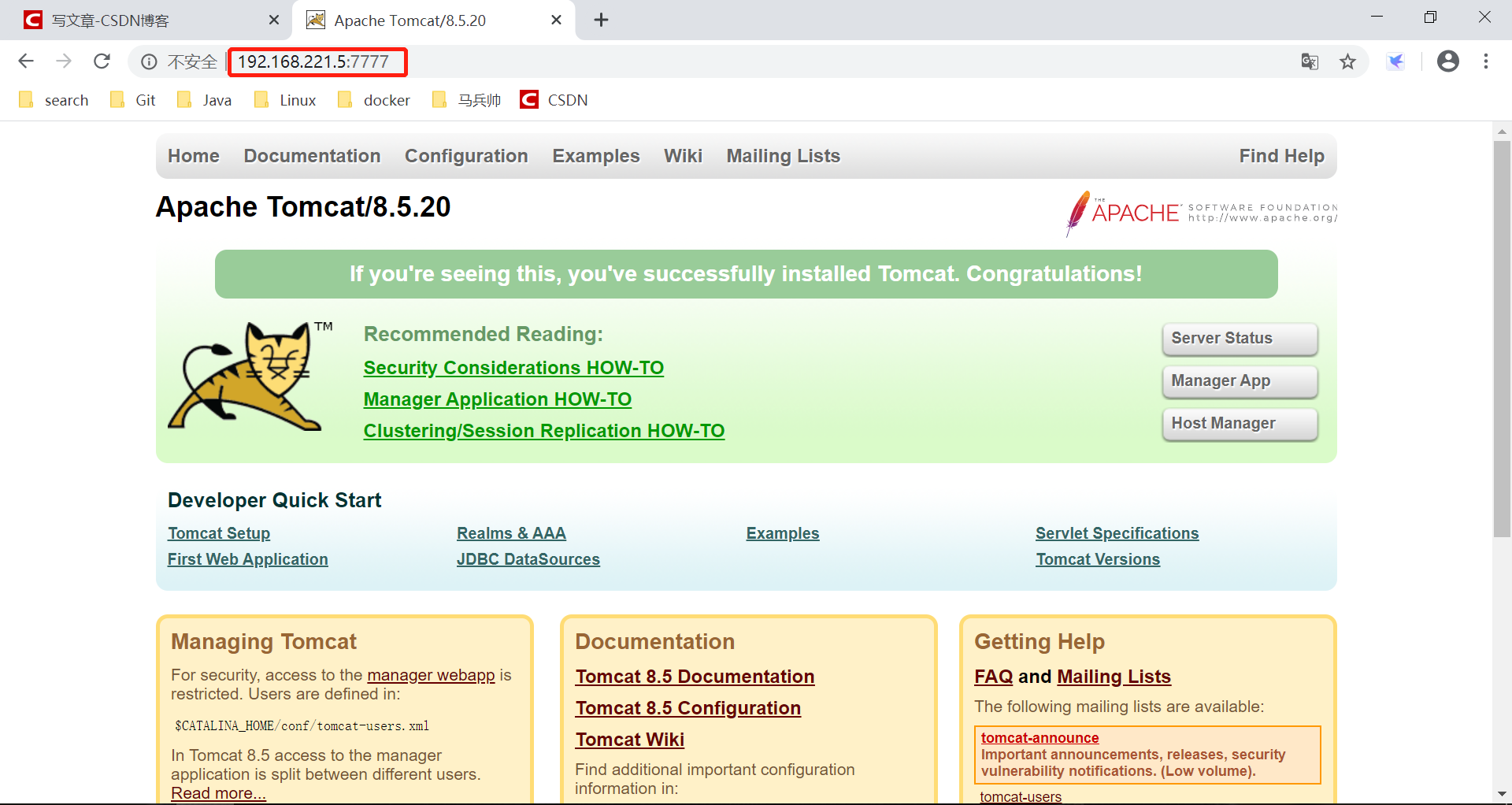Open Mailing Lists in the navigation bar

[x=784, y=156]
